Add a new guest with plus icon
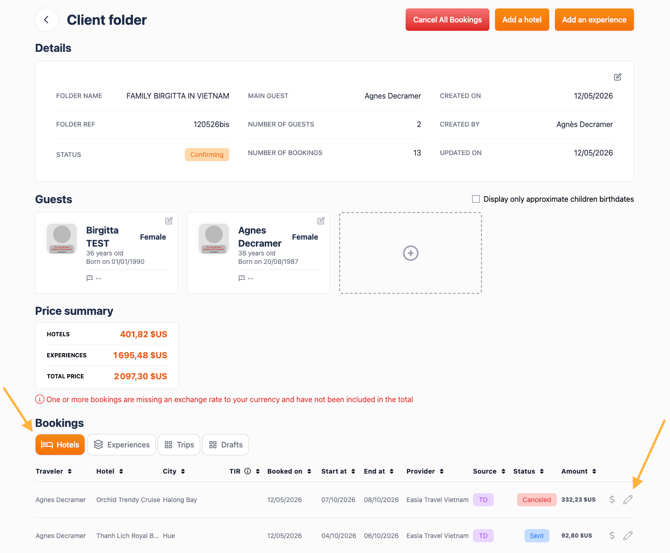This screenshot has height=553, width=670. click(x=411, y=253)
